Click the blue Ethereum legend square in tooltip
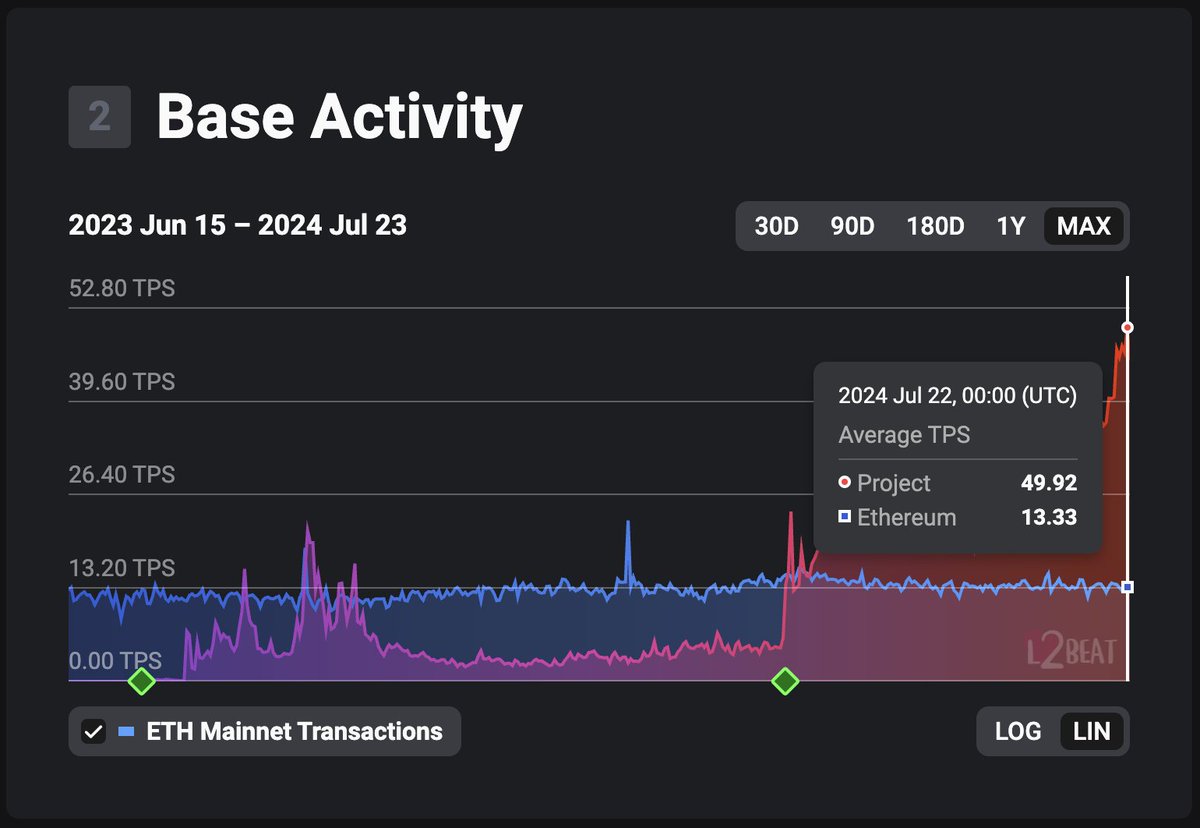The image size is (1200, 828). click(845, 518)
